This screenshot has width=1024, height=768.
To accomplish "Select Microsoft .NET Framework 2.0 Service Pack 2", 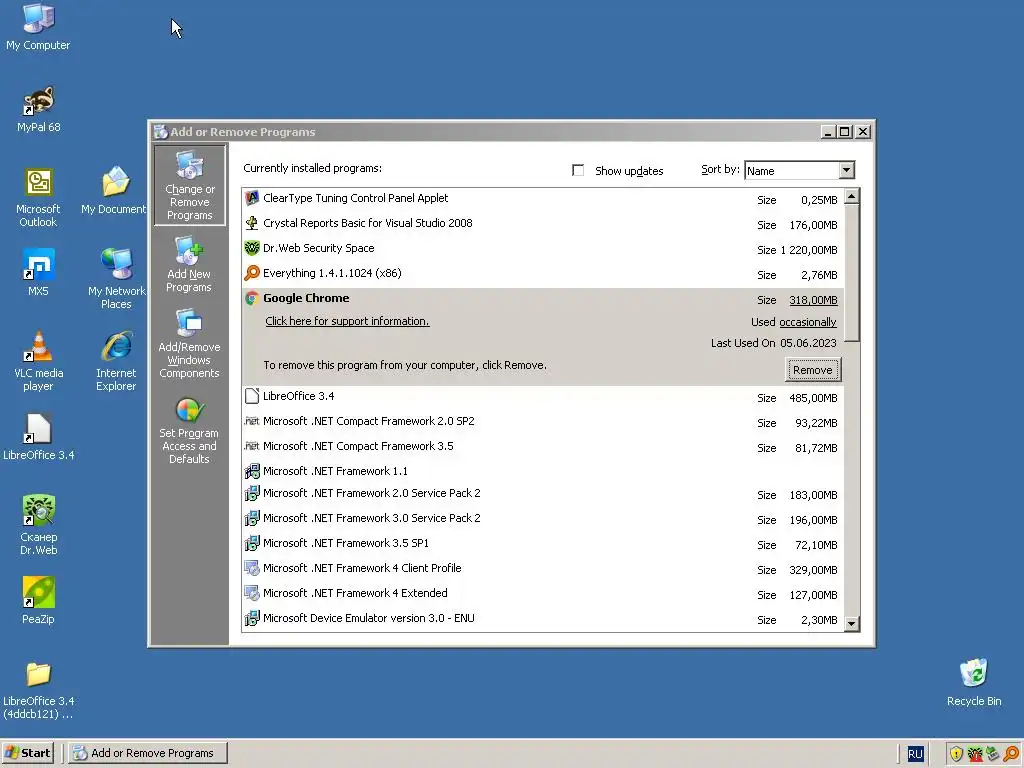I will click(543, 494).
